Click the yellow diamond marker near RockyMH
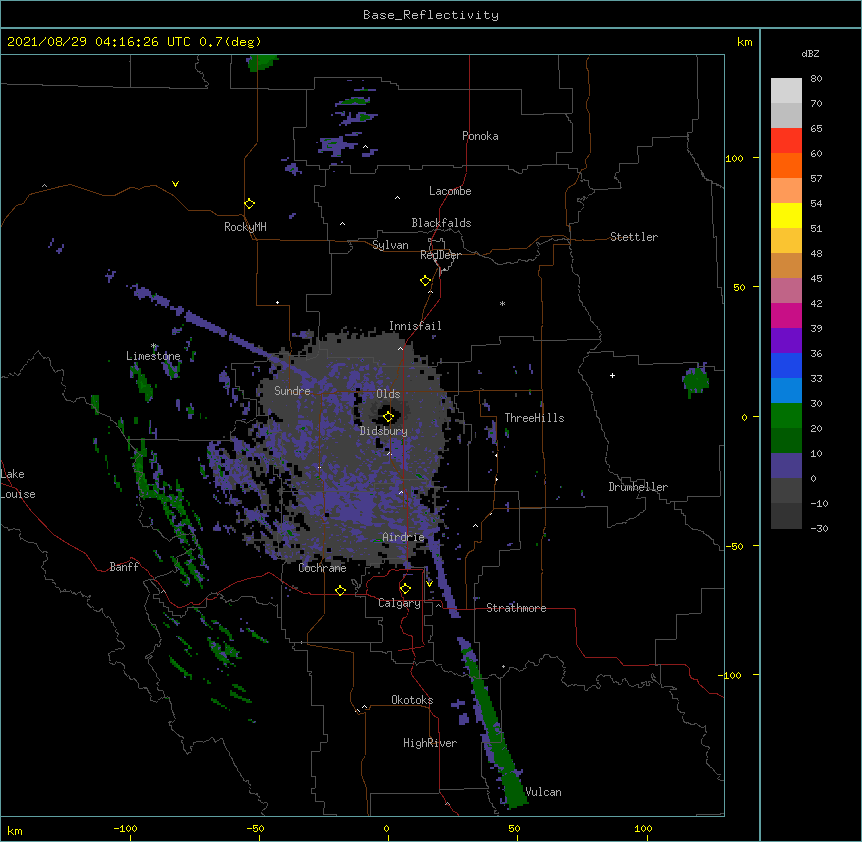This screenshot has width=862, height=842. point(250,204)
